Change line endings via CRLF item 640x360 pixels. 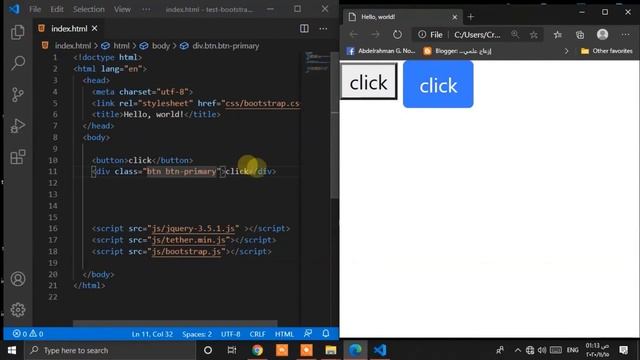click(x=258, y=334)
